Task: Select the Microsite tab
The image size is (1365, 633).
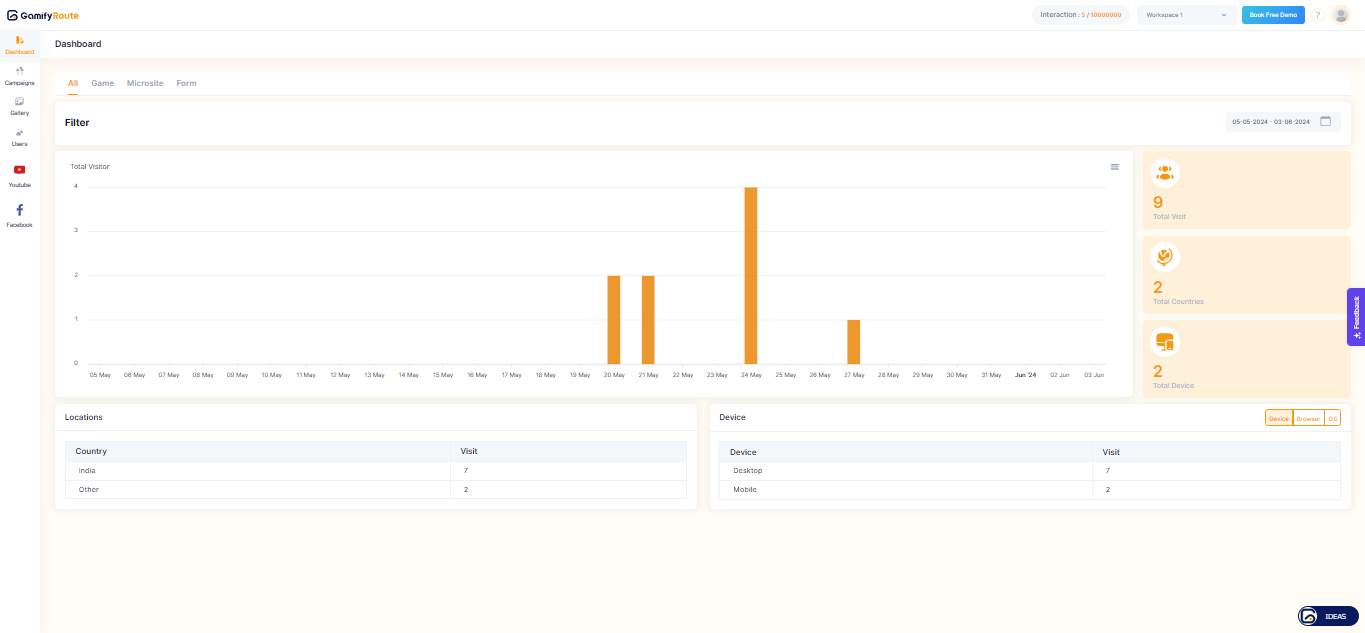Action: (145, 83)
